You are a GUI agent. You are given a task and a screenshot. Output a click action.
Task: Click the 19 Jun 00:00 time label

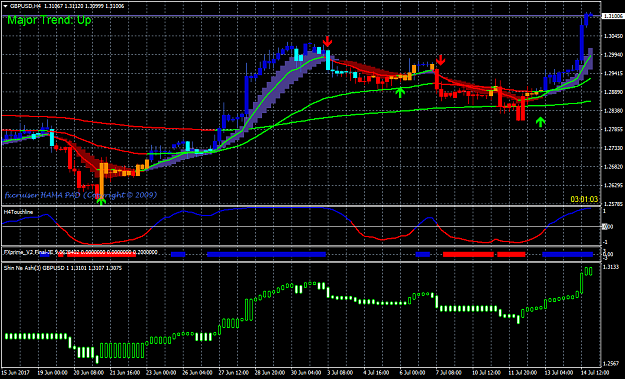click(x=54, y=373)
